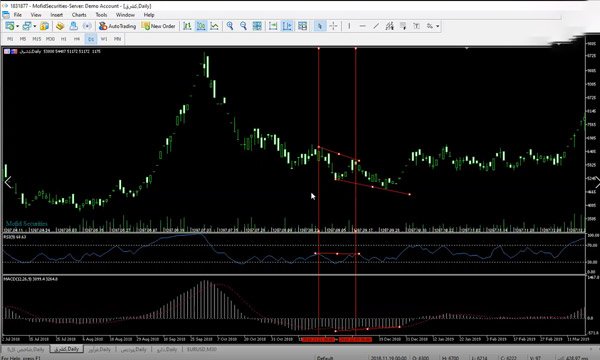The width and height of the screenshot is (600, 360).
Task: Expand the Profiles dropdown arrow
Action: 34,26
